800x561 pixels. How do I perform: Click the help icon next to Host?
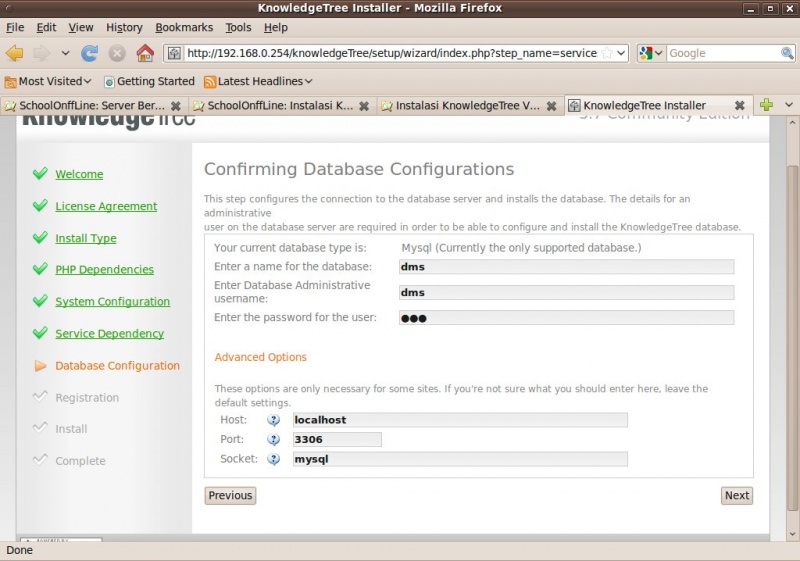(x=273, y=420)
